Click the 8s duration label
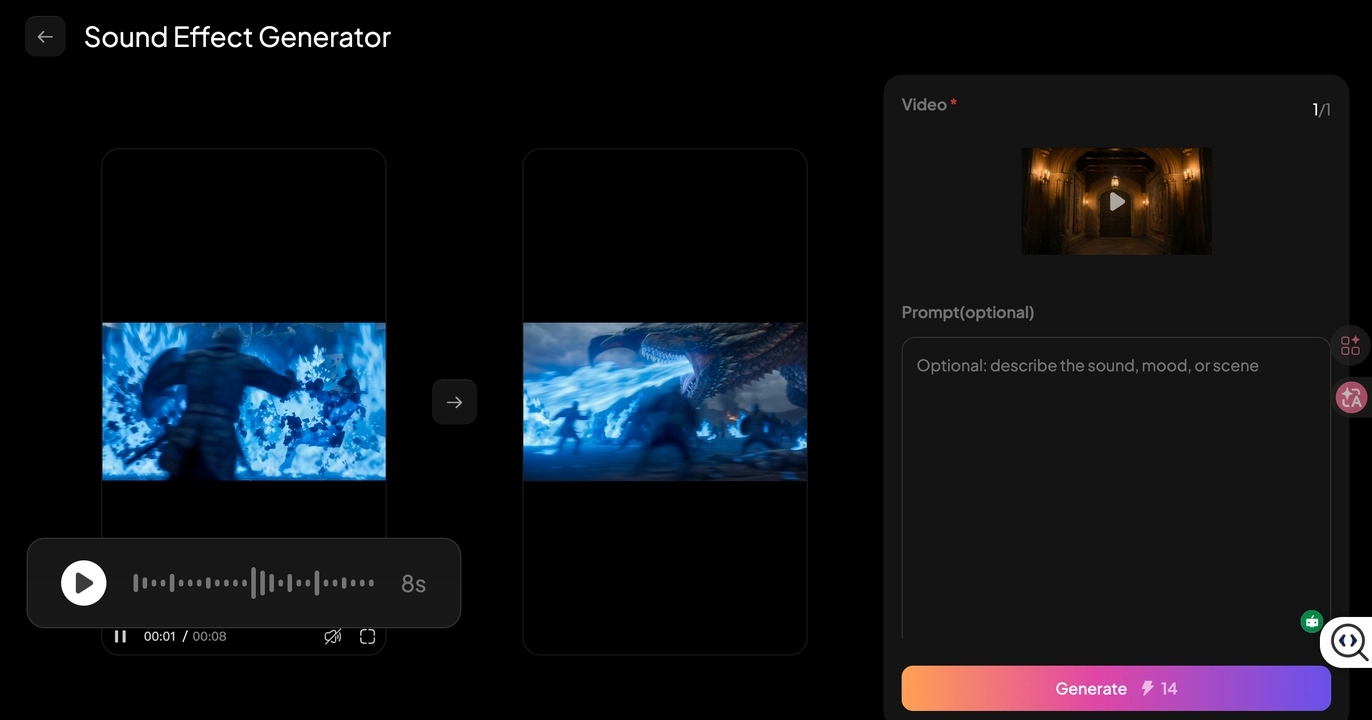1372x720 pixels. coord(413,583)
